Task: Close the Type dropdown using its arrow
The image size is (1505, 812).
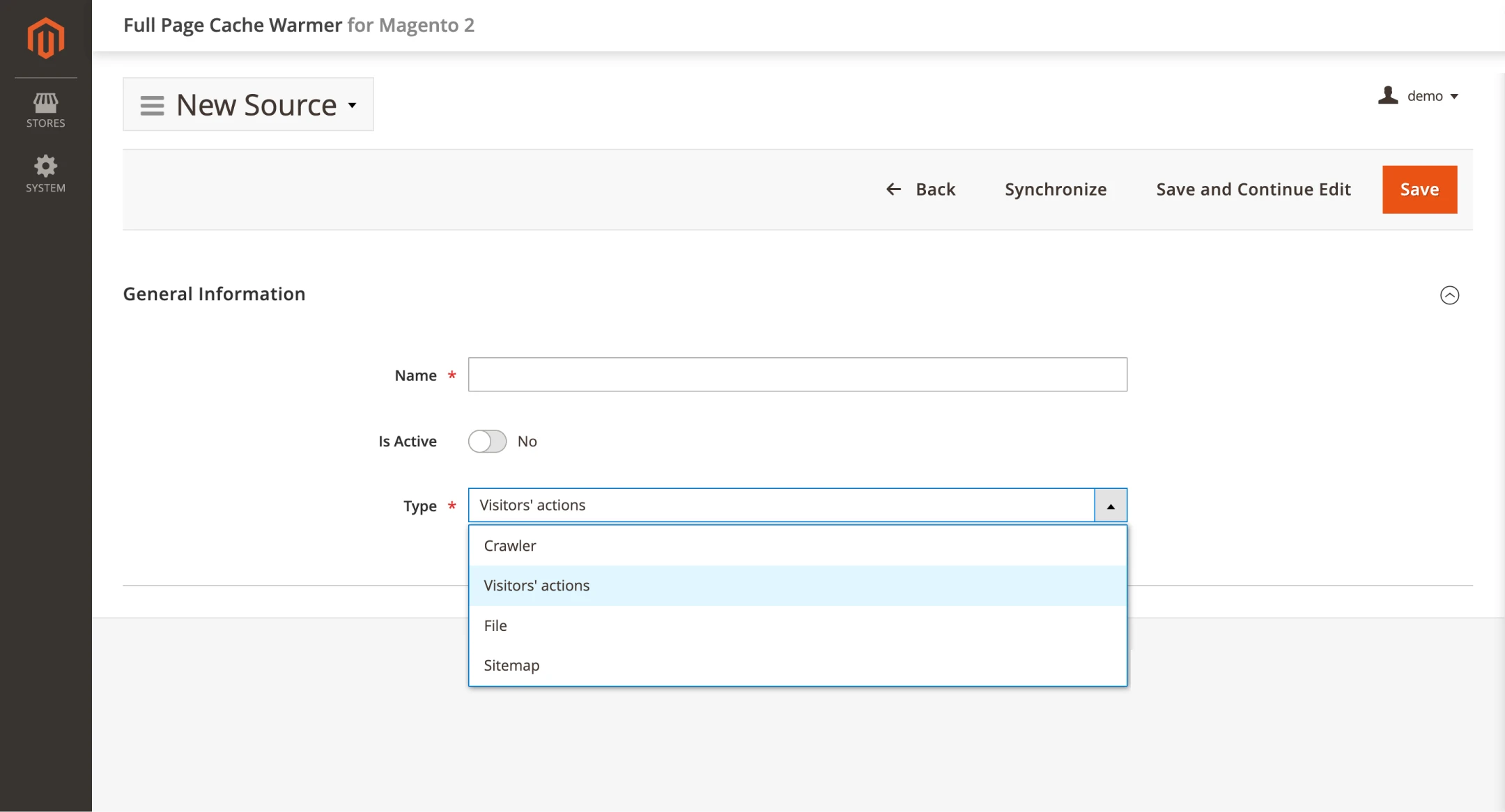Action: 1111,506
